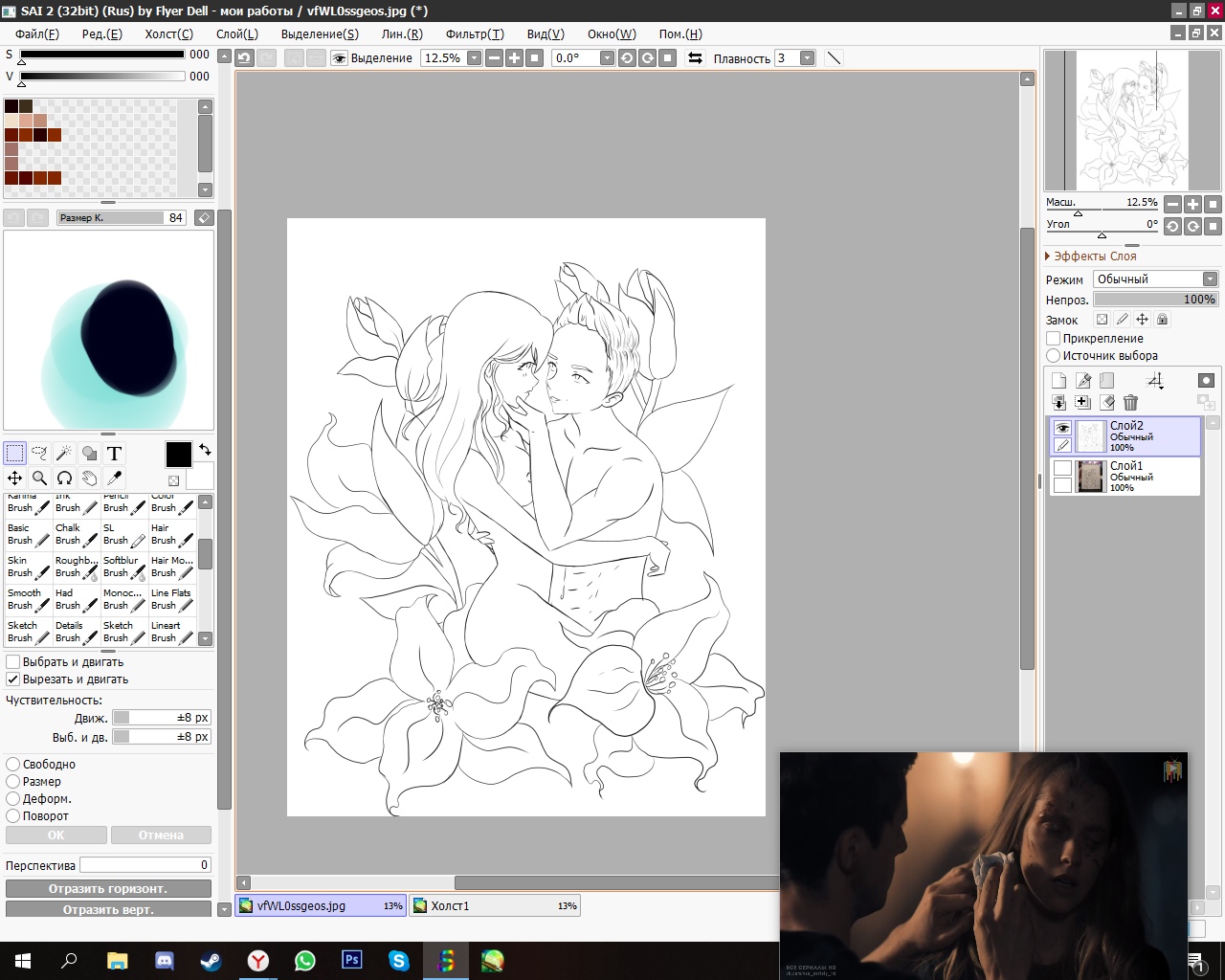
Task: Hide layer Слой2 with eye icon
Action: click(x=1062, y=428)
